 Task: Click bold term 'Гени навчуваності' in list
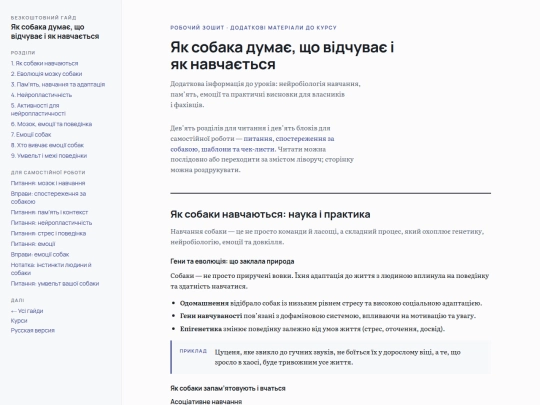[x=211, y=316]
